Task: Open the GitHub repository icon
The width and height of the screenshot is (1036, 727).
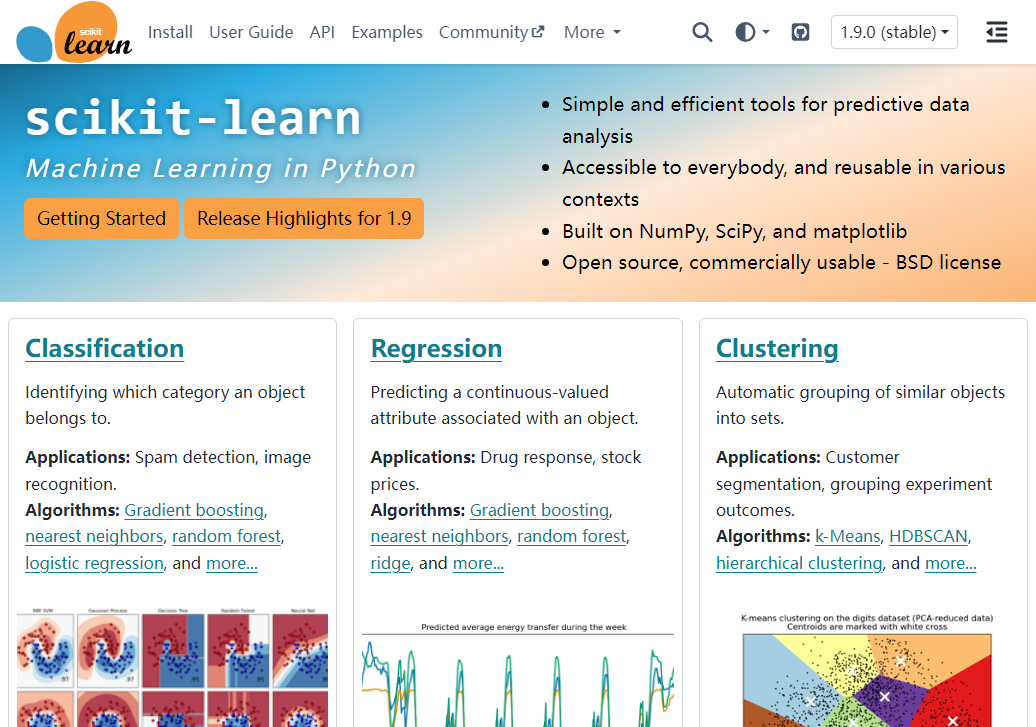Action: pyautogui.click(x=800, y=32)
